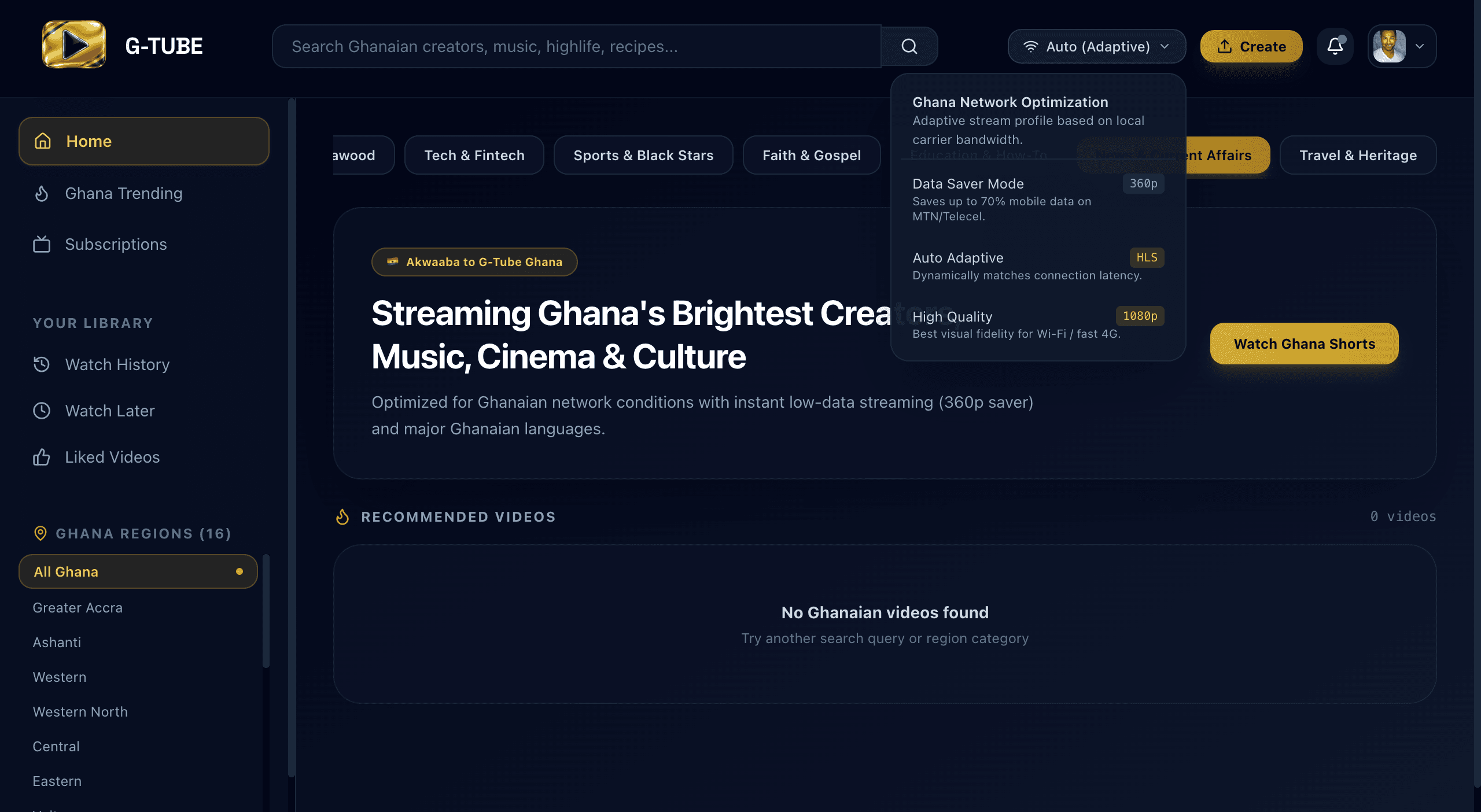Click the Ghana Trending flame icon
The image size is (1481, 812).
[42, 193]
